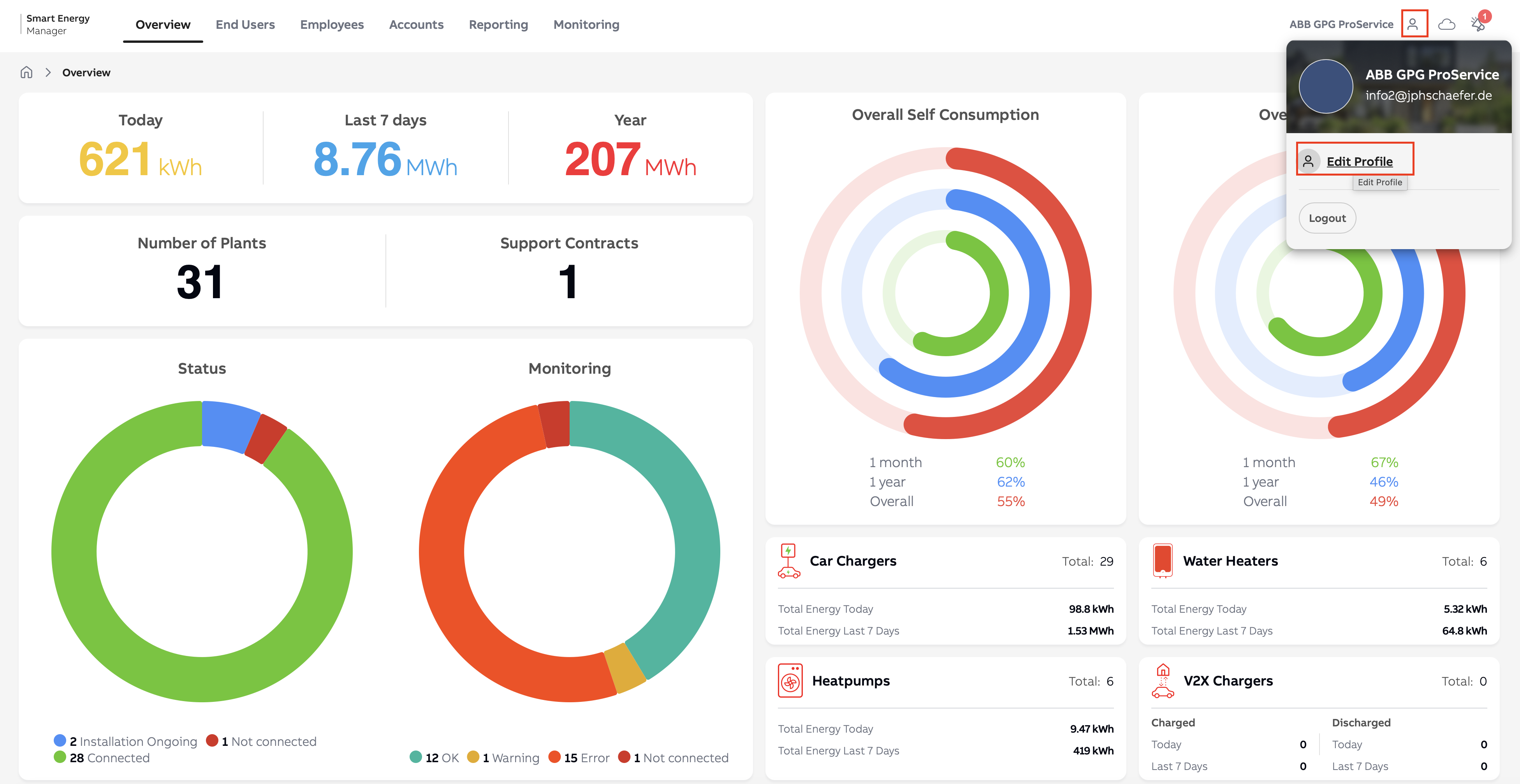
Task: Open the ABB GPG ProService account menu
Action: [1341, 24]
